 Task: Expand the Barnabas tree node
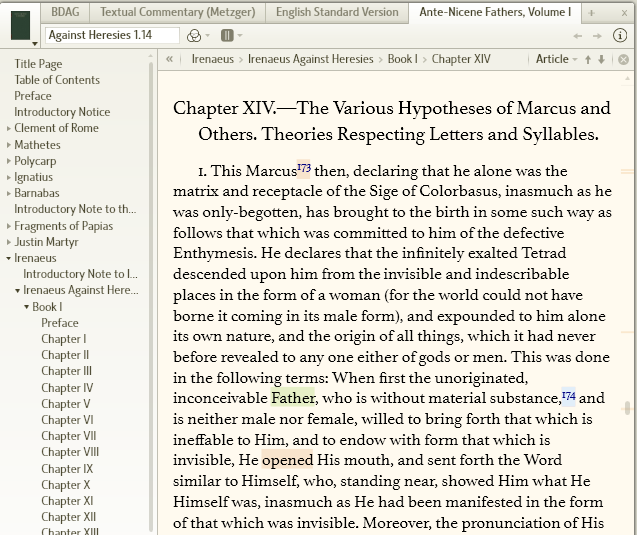coord(9,193)
